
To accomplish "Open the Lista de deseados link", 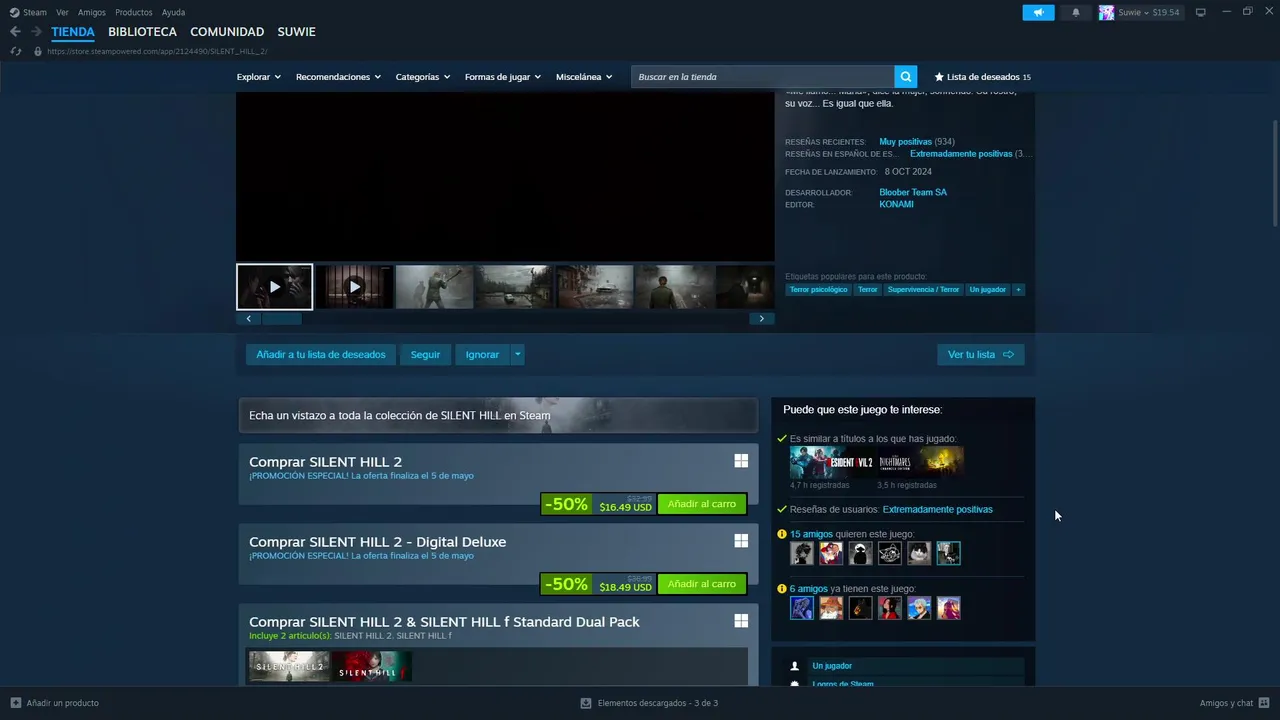I will point(983,77).
